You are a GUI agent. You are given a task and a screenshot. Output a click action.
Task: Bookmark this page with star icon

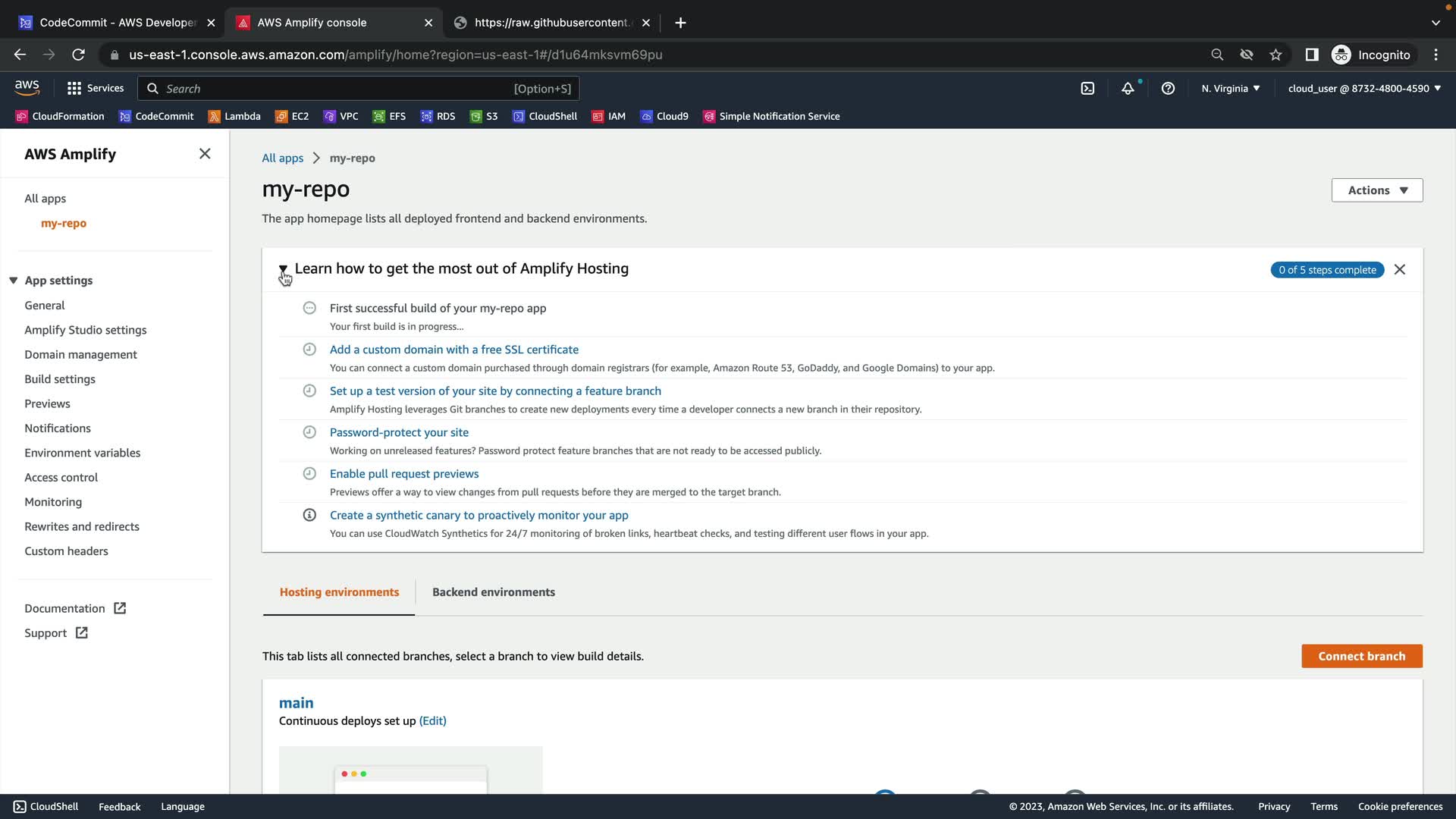(x=1276, y=55)
